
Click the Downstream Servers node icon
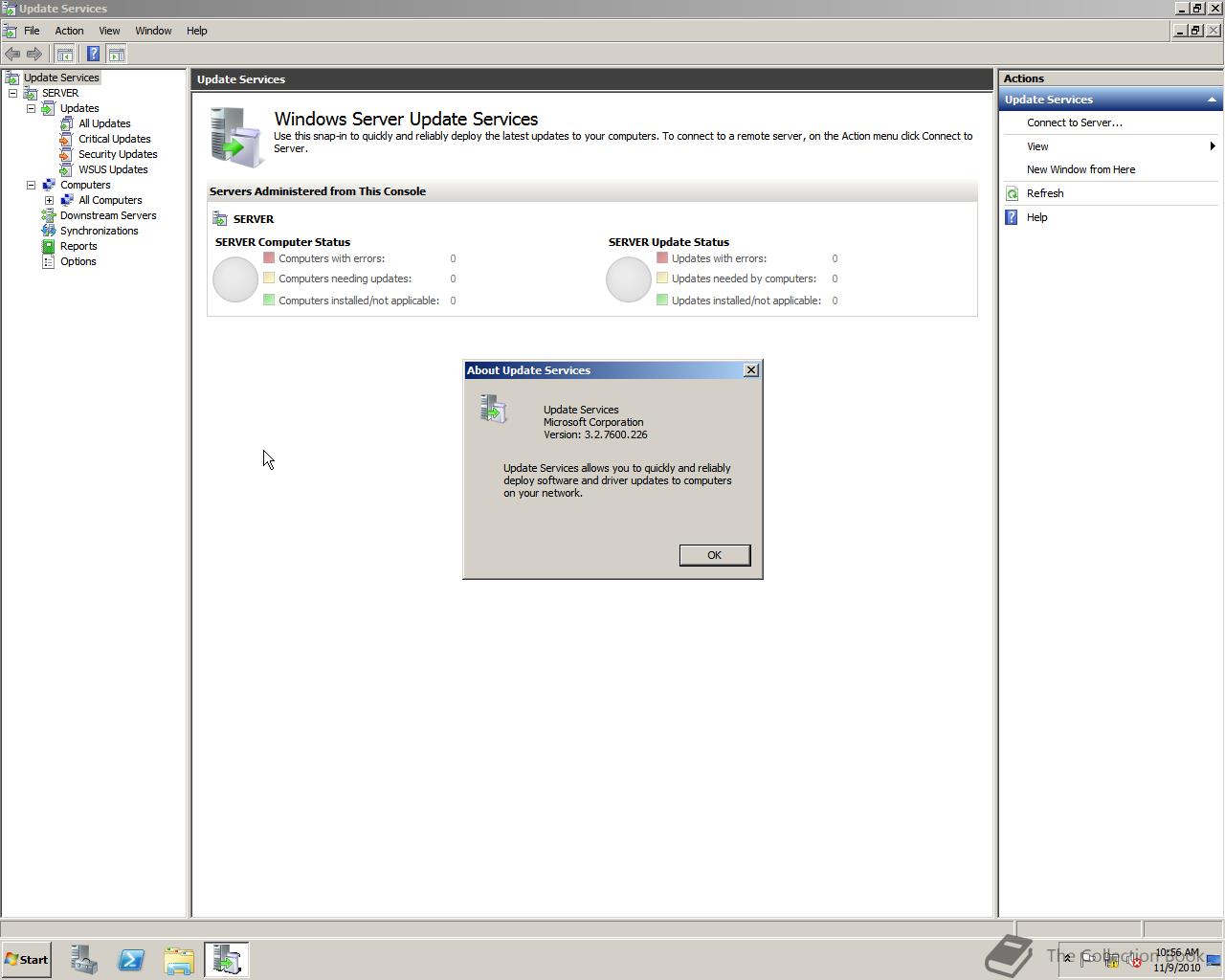coord(48,215)
